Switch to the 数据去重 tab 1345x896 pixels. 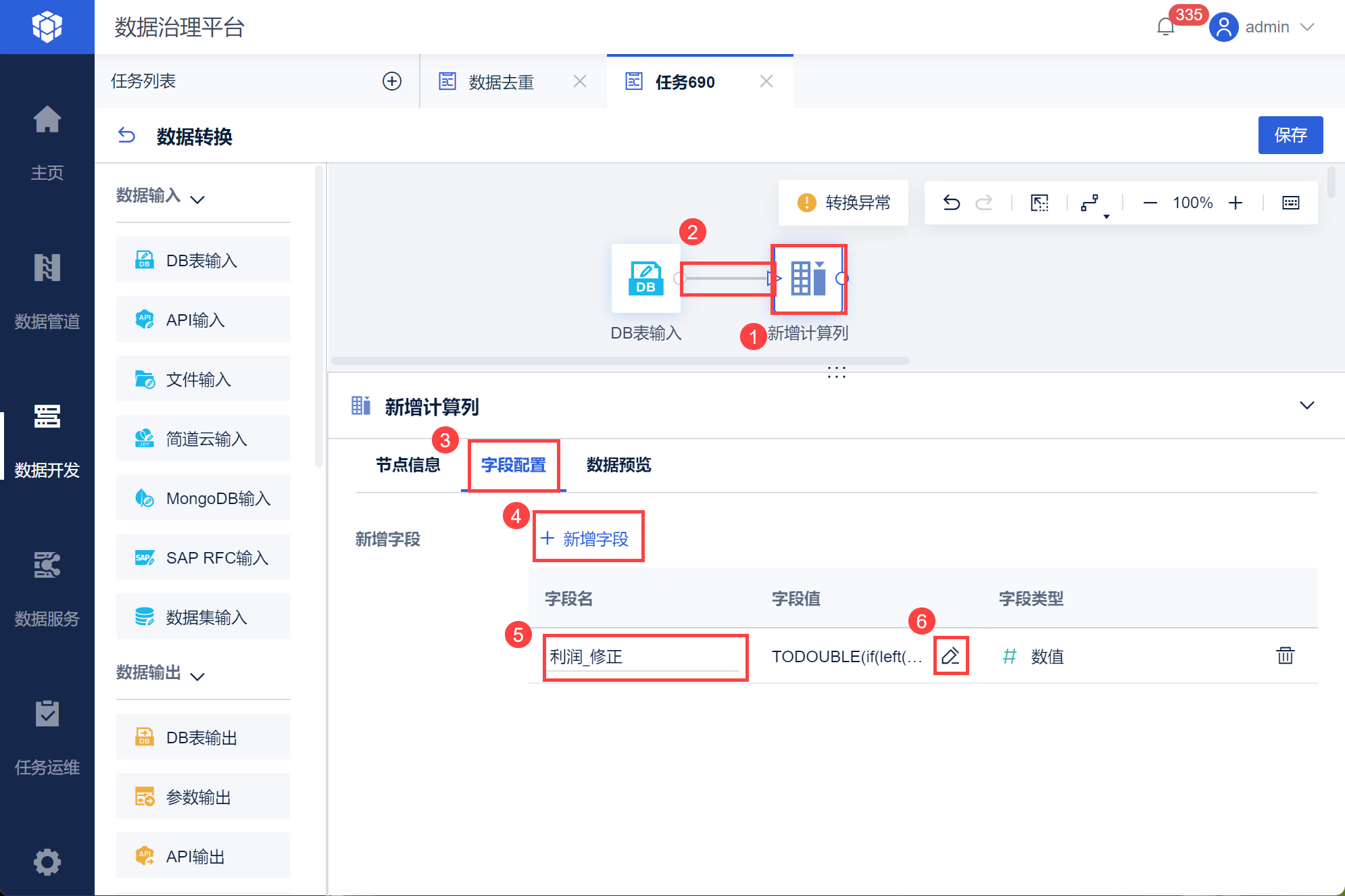pos(500,82)
